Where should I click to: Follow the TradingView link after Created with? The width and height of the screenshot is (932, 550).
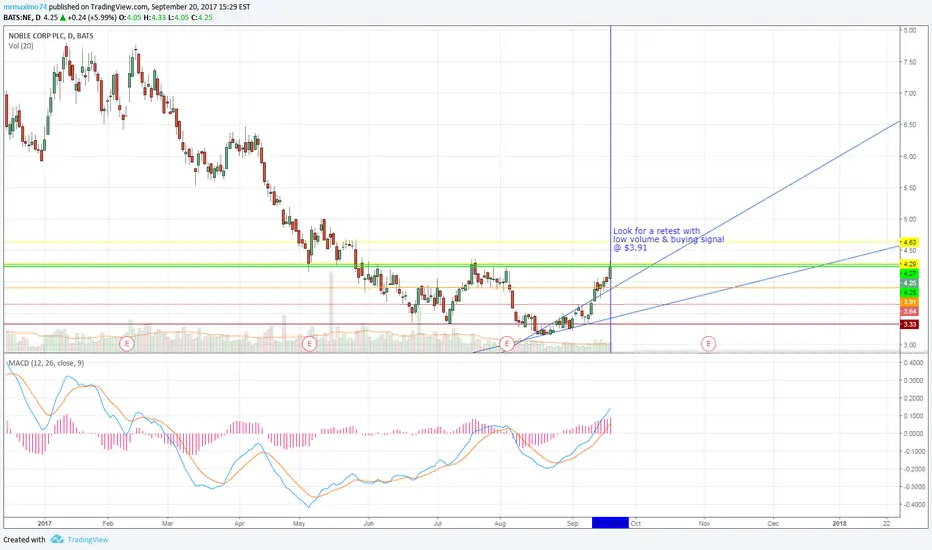(88, 540)
